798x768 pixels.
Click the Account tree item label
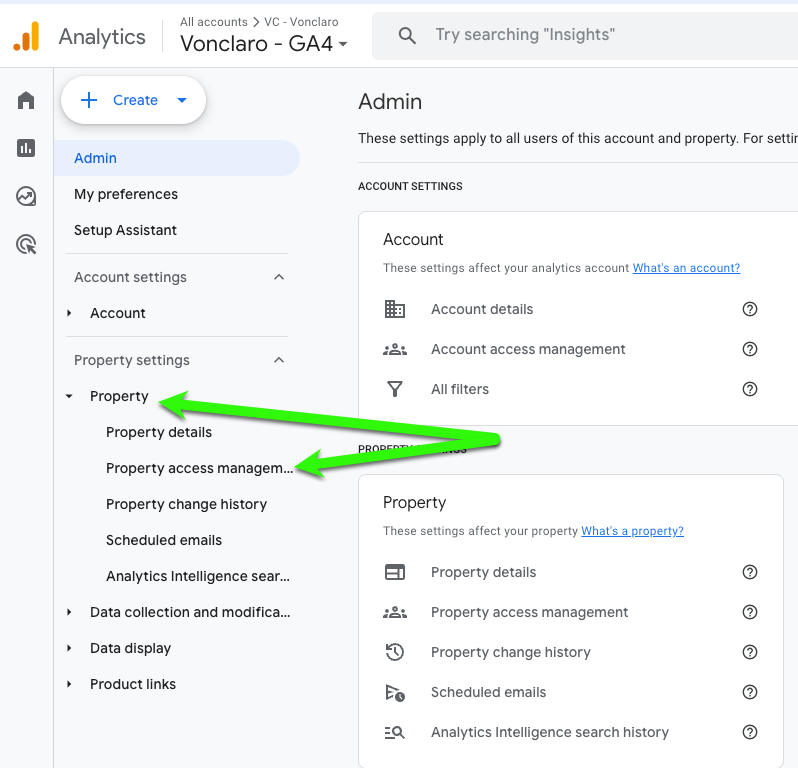118,314
